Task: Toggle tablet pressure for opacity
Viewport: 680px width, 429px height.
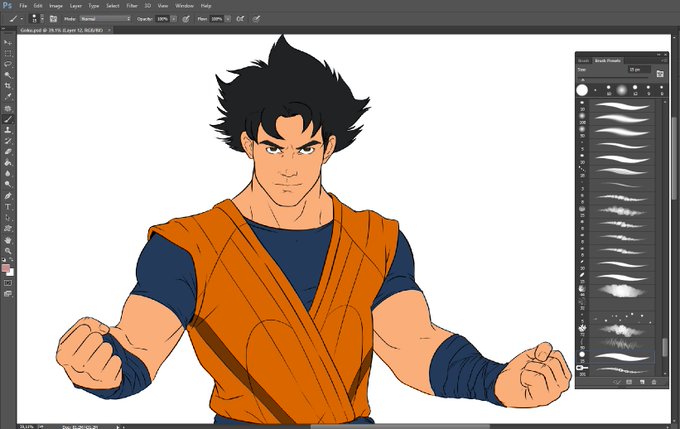Action: [x=186, y=19]
